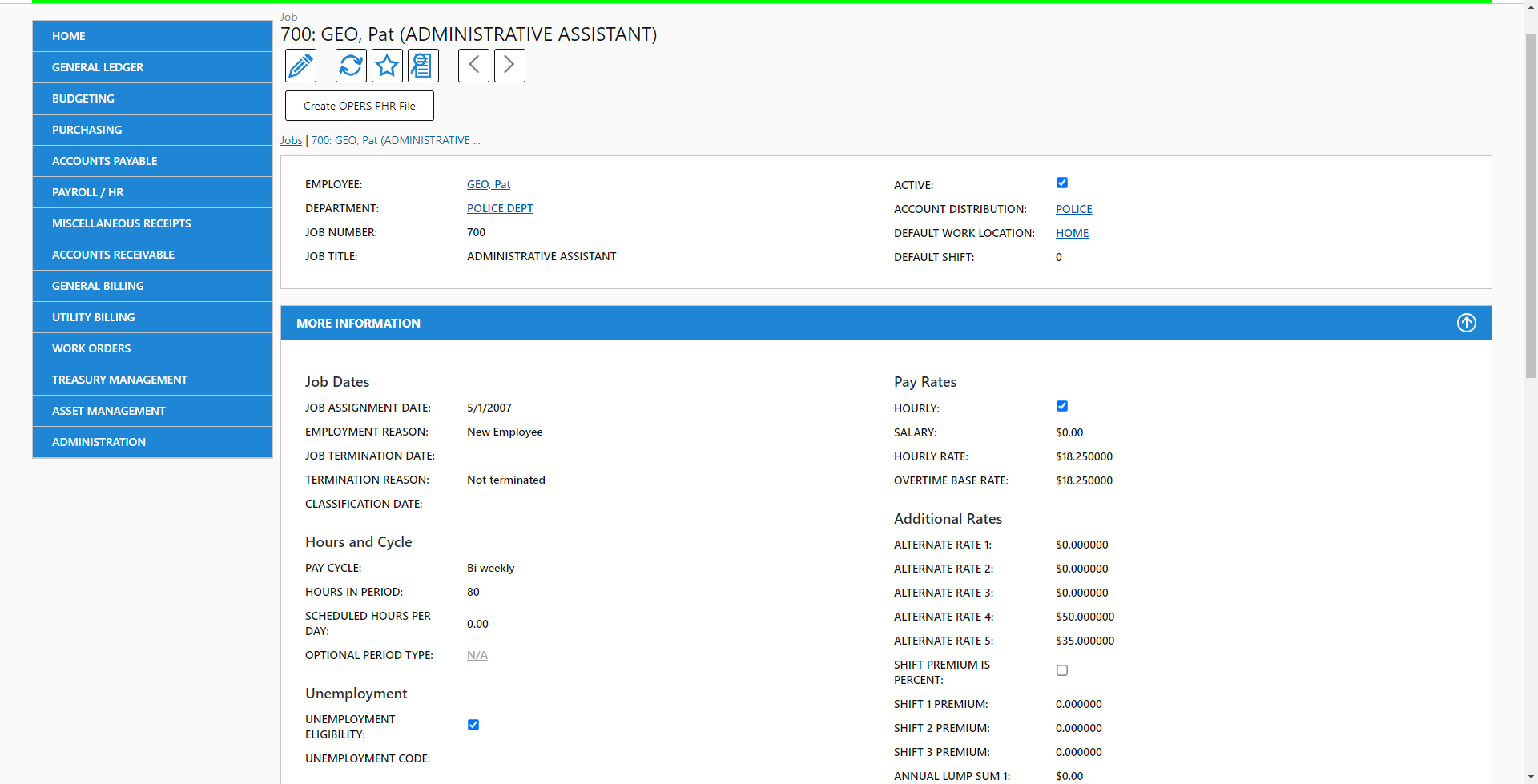
Task: Open the Work Orders menu
Action: pyautogui.click(x=152, y=348)
